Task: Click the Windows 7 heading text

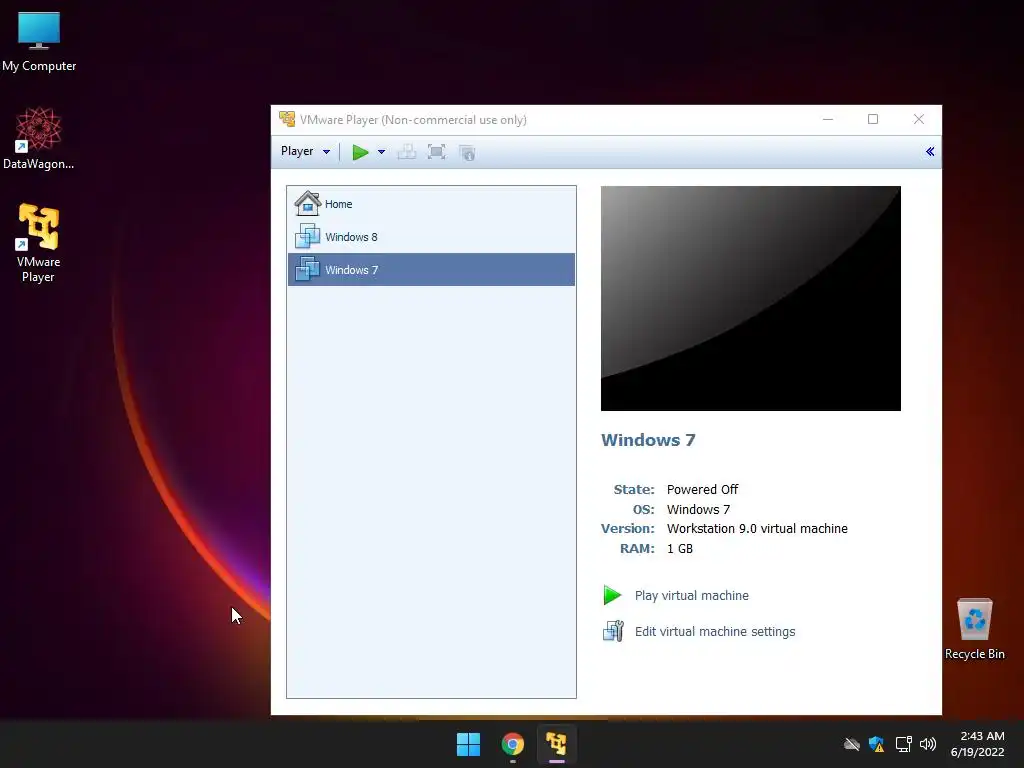Action: (648, 440)
